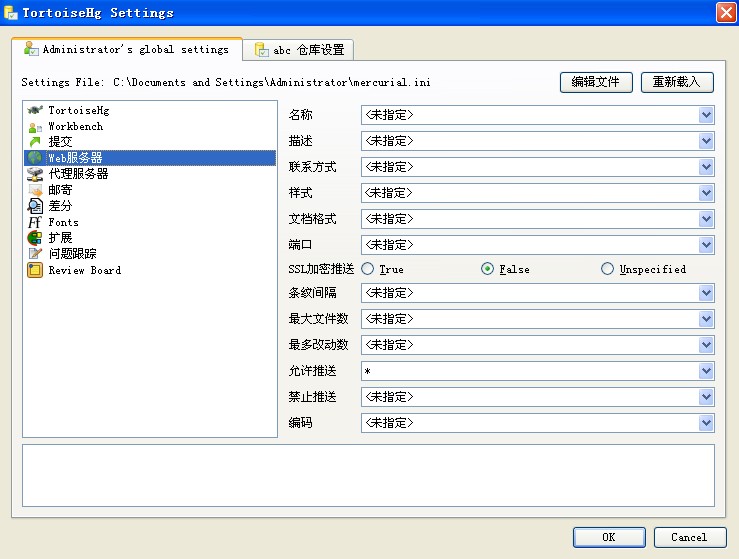The height and width of the screenshot is (559, 739).
Task: Select 邮寄 settings category
Action: click(x=150, y=190)
